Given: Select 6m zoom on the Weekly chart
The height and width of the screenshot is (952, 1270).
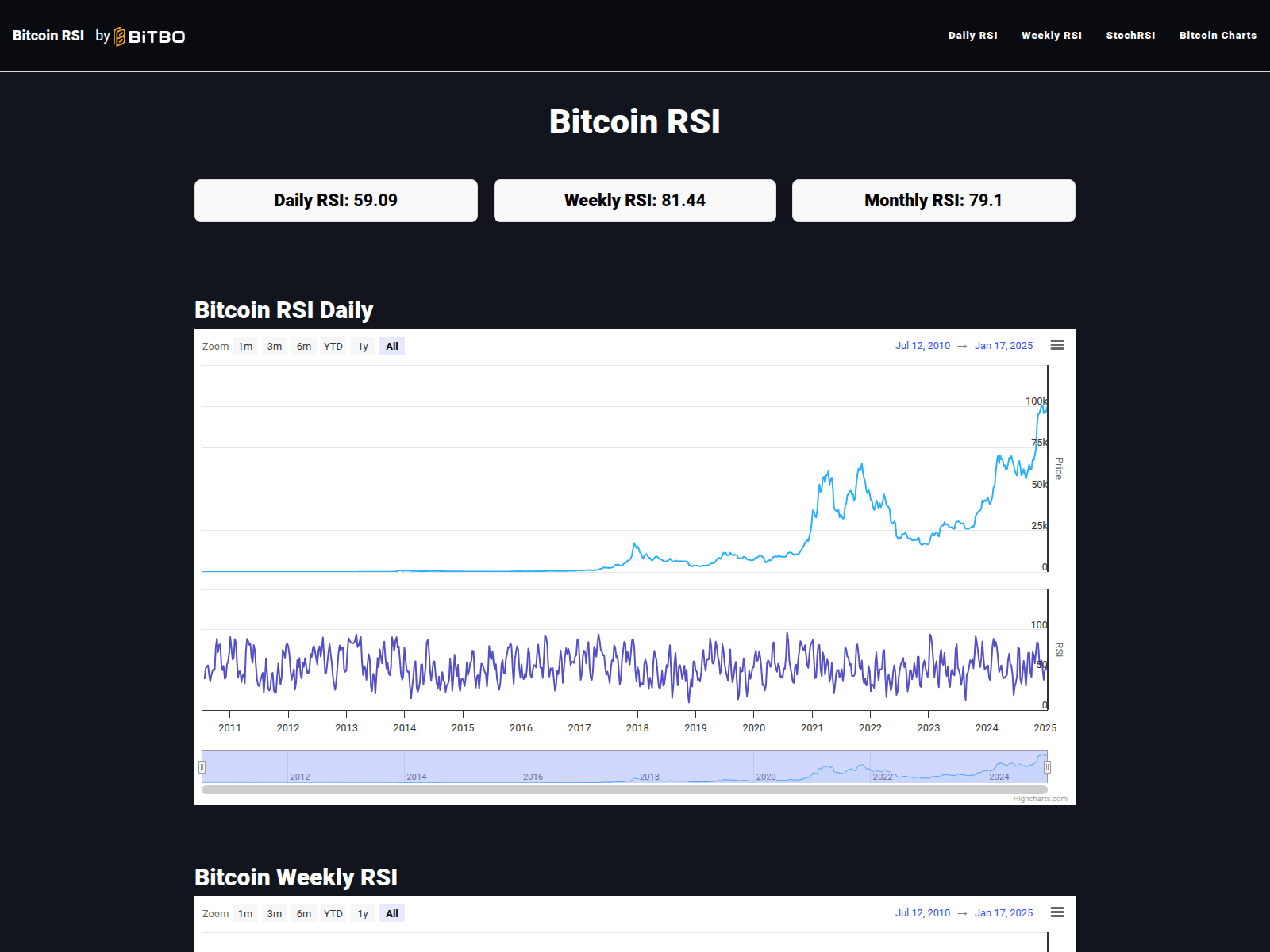Looking at the screenshot, I should 304,913.
